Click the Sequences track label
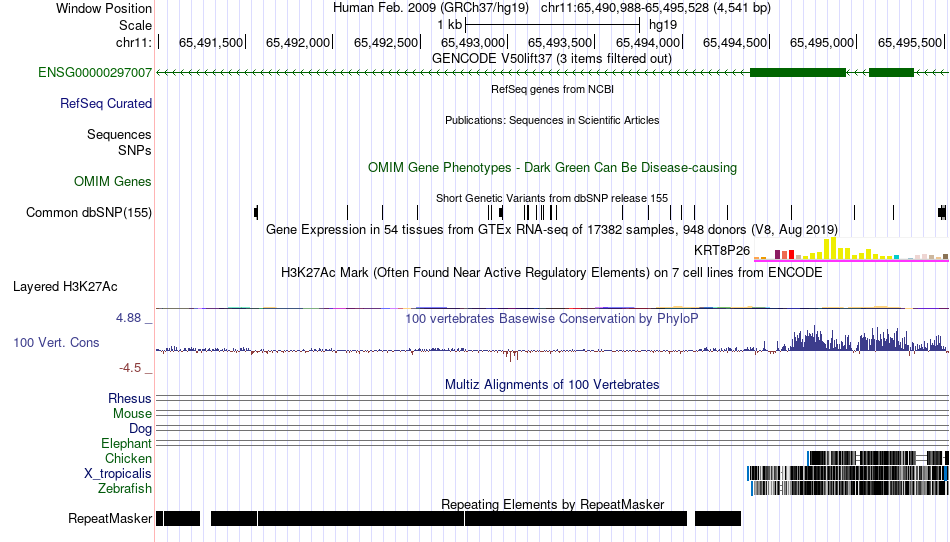 [x=119, y=134]
